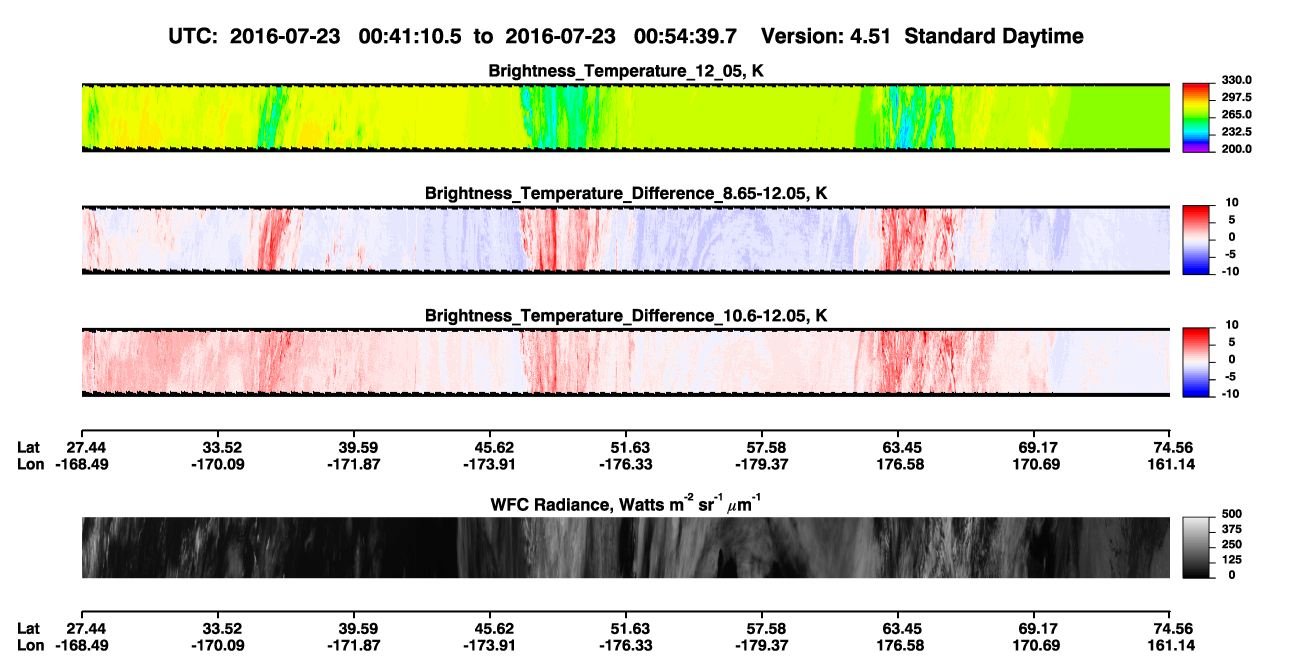Click the 200.0 colorbar tick label
The width and height of the screenshot is (1300, 667).
[1237, 148]
